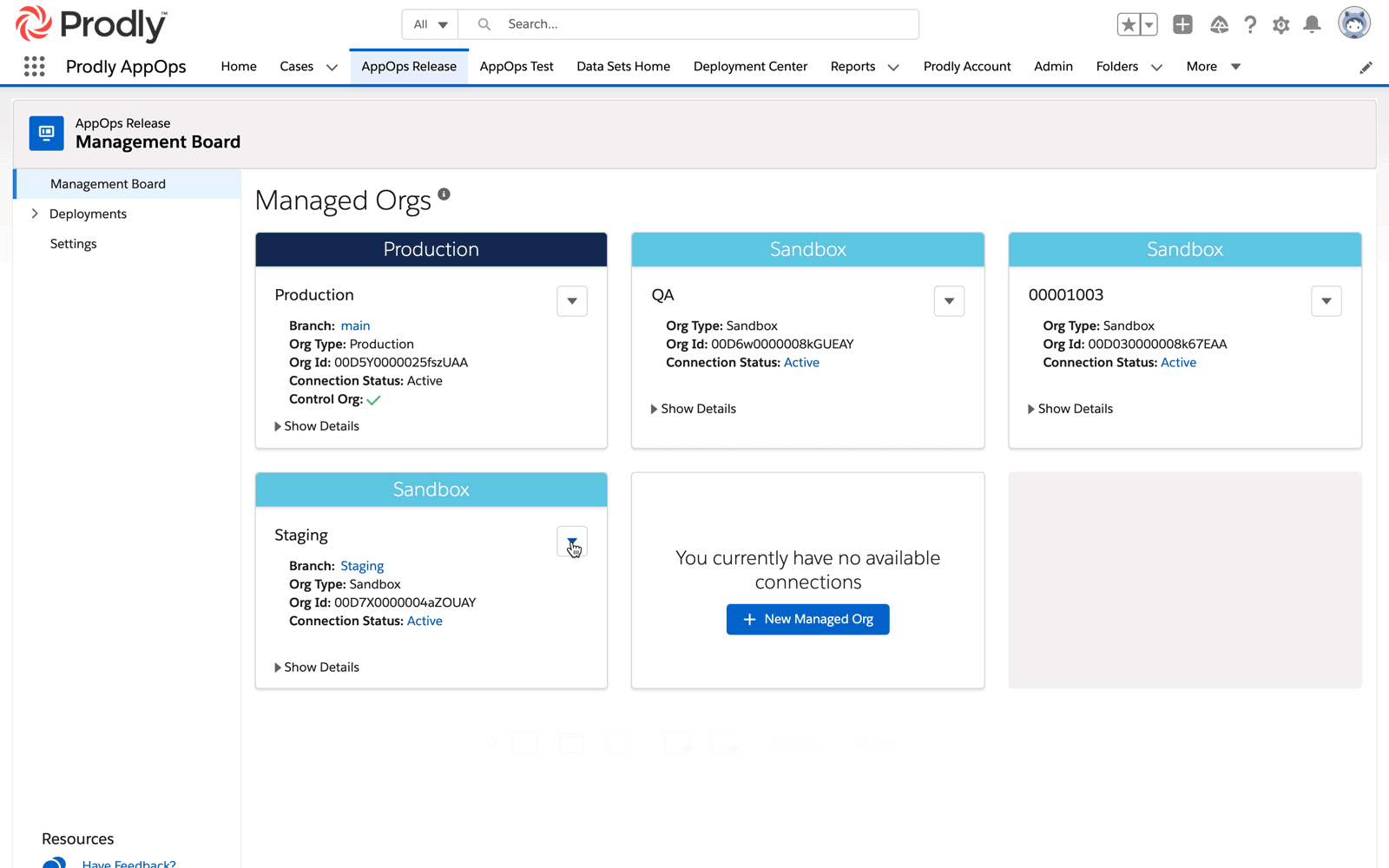Open global actions with the plus icon
This screenshot has height=868, width=1389.
(x=1182, y=24)
